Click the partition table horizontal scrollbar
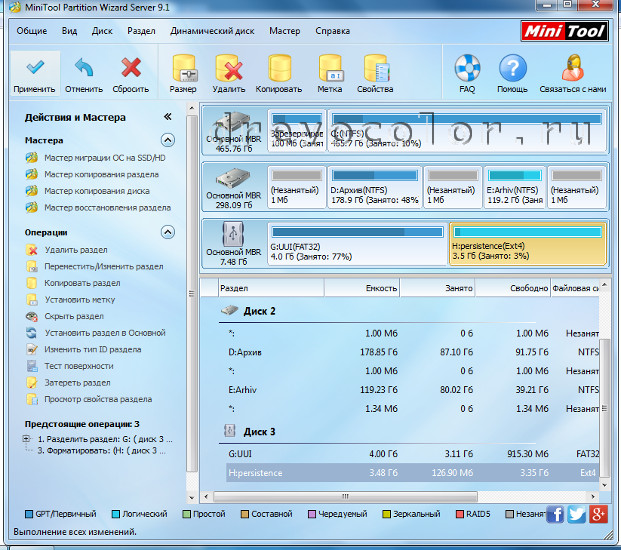The width and height of the screenshot is (621, 550). click(x=345, y=496)
